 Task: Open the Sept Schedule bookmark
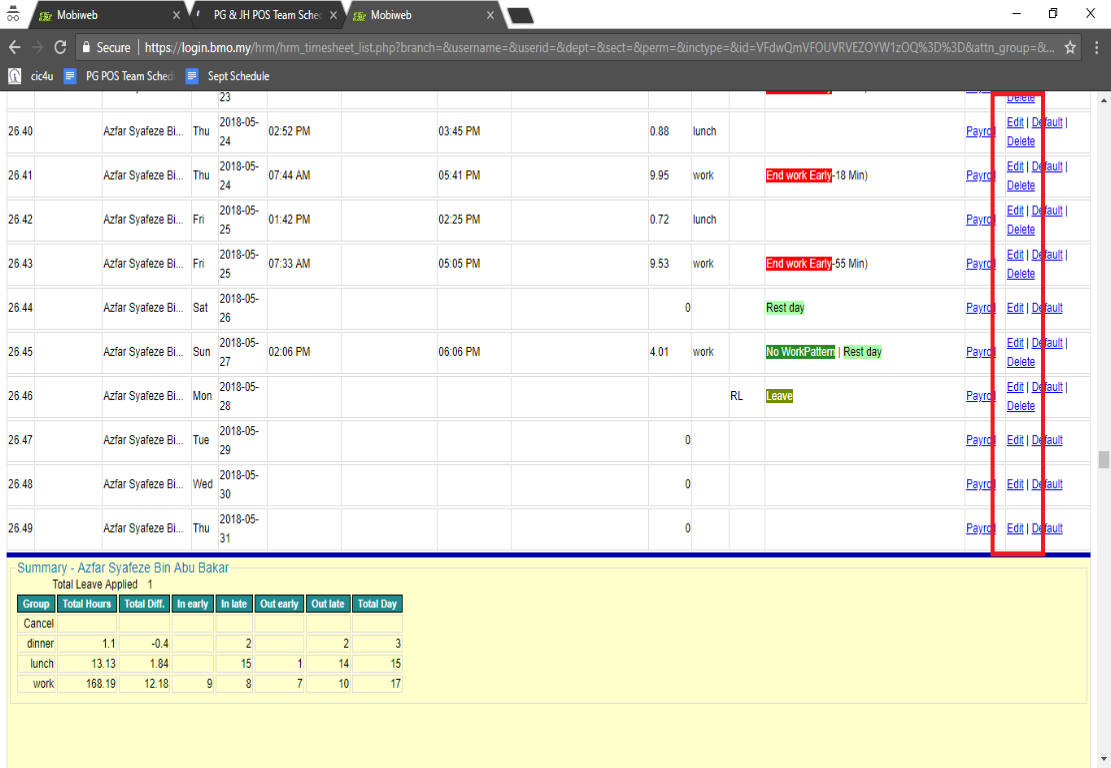[228, 76]
